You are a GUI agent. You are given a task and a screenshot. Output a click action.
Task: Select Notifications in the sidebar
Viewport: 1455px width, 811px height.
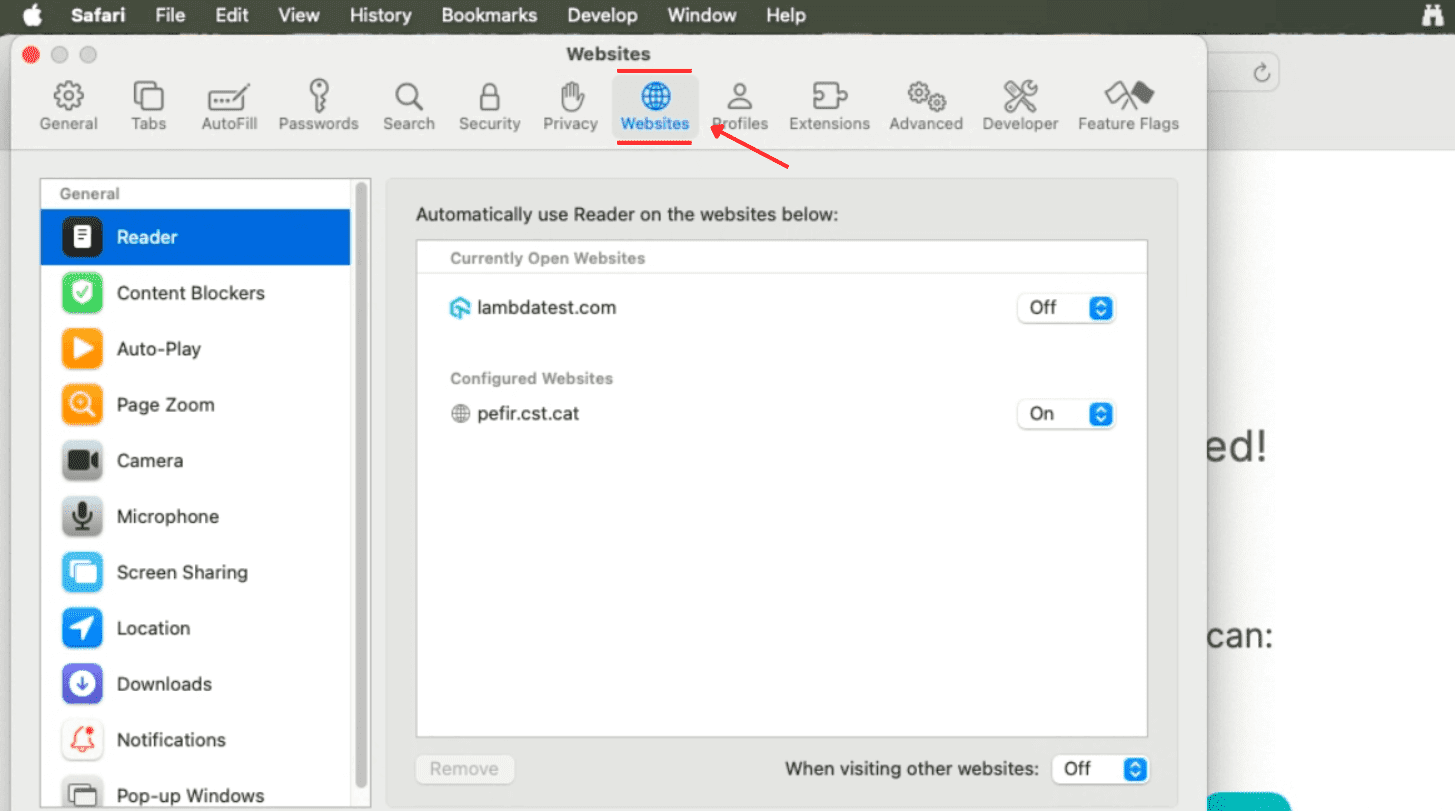(x=196, y=740)
